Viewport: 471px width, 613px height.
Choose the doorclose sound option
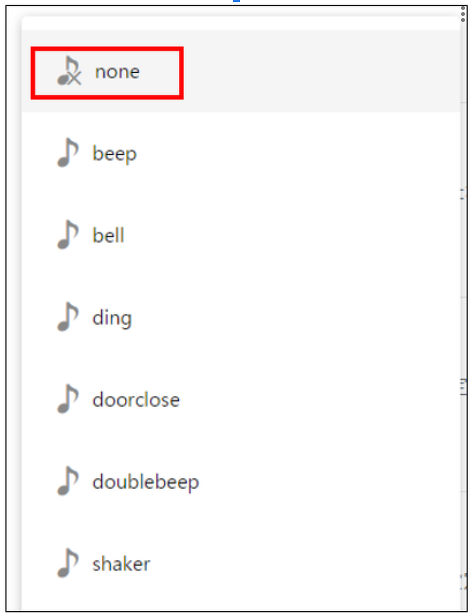click(136, 400)
